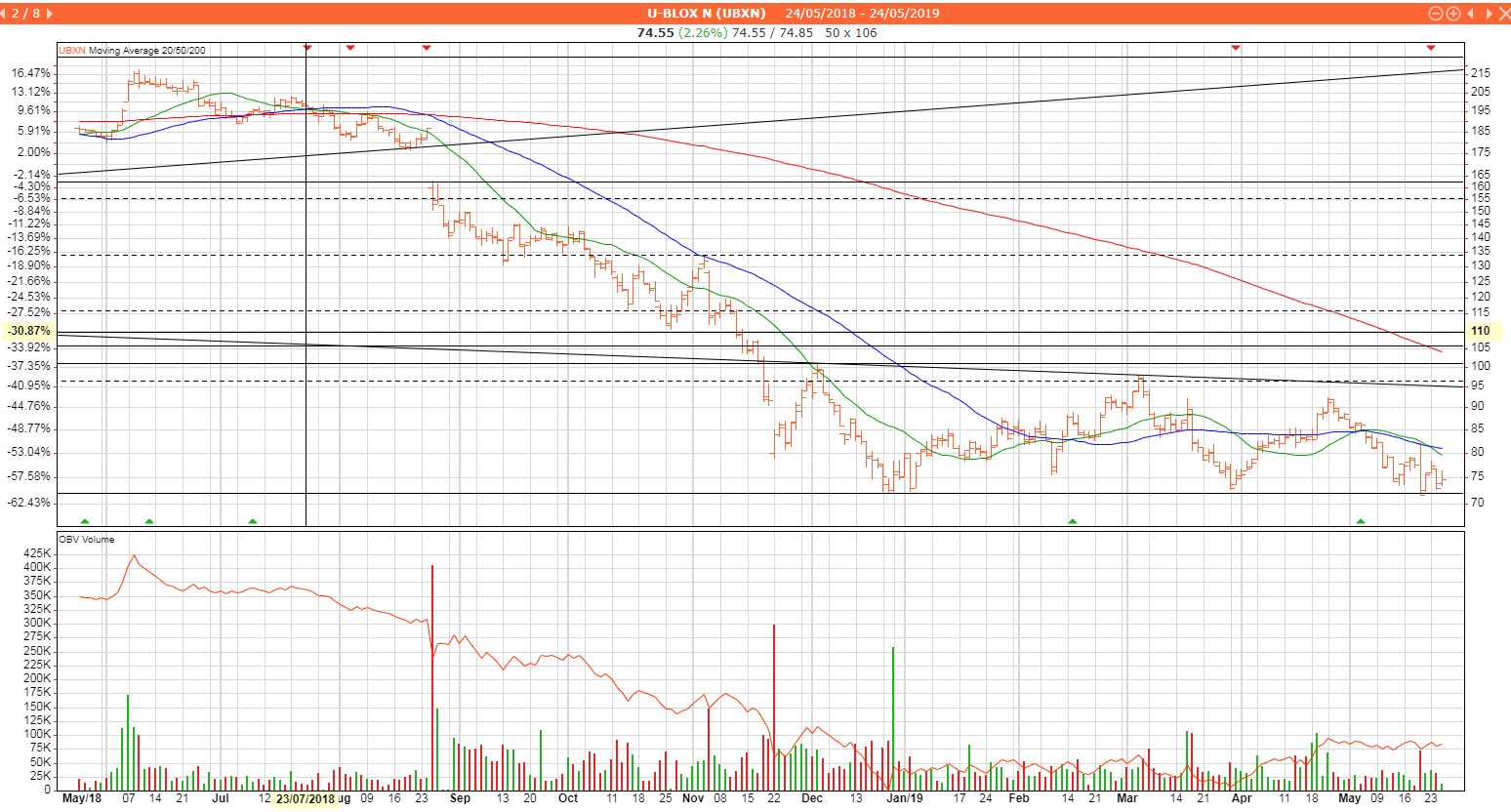
Task: Click the highlighted -30.87% percentage label
Action: point(27,332)
